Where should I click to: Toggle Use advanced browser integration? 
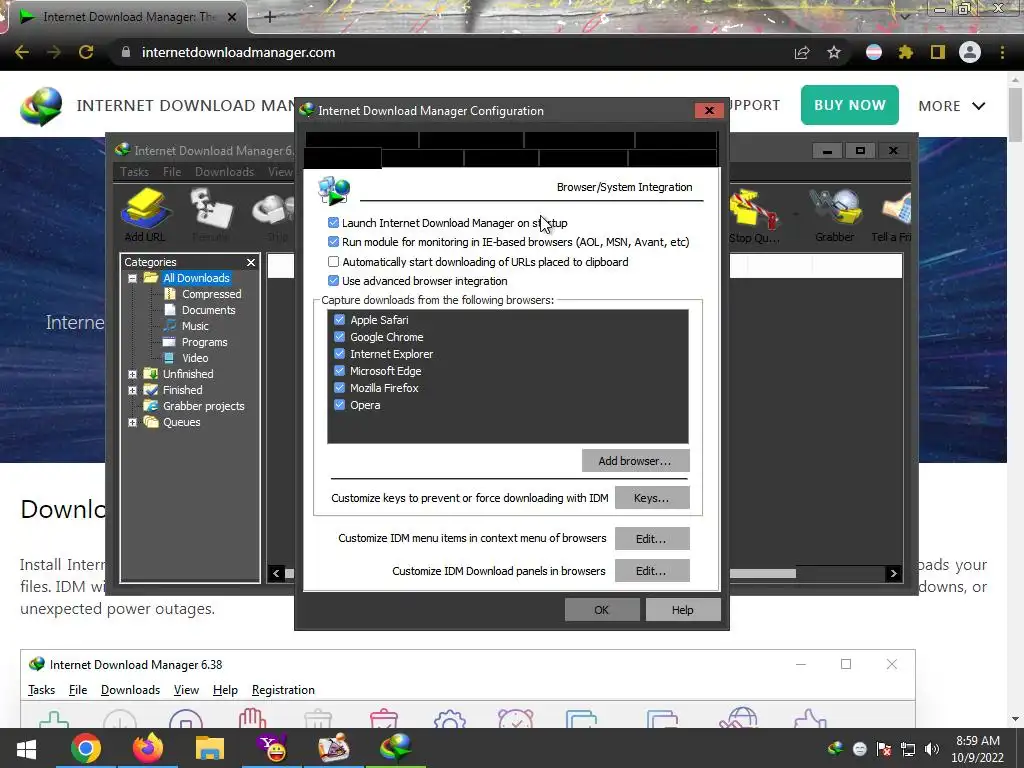(333, 281)
